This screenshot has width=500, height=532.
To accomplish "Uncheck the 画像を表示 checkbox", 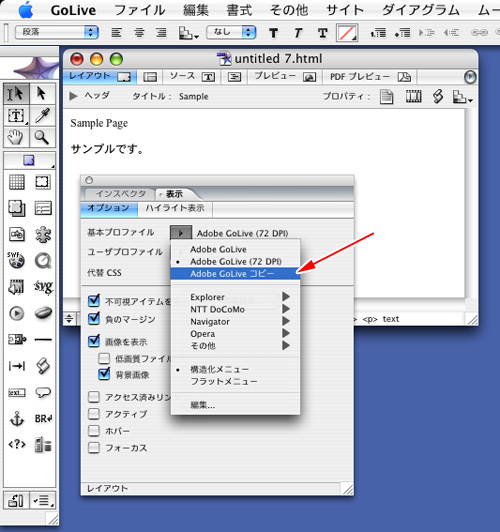I will tap(94, 341).
